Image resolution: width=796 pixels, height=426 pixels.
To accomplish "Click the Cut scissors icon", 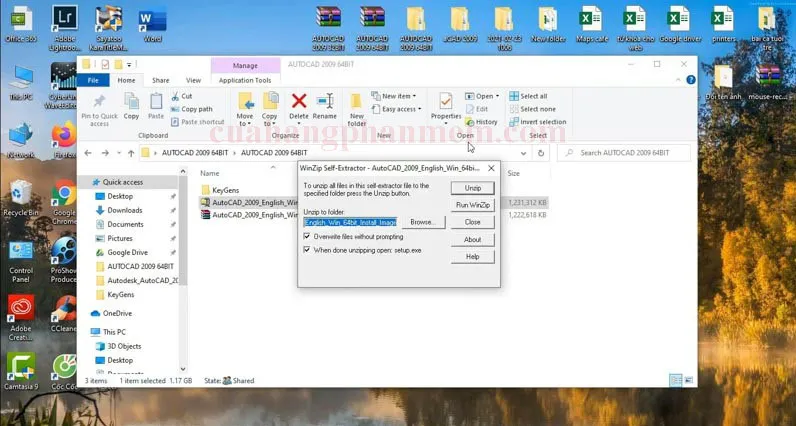I will click(x=174, y=96).
